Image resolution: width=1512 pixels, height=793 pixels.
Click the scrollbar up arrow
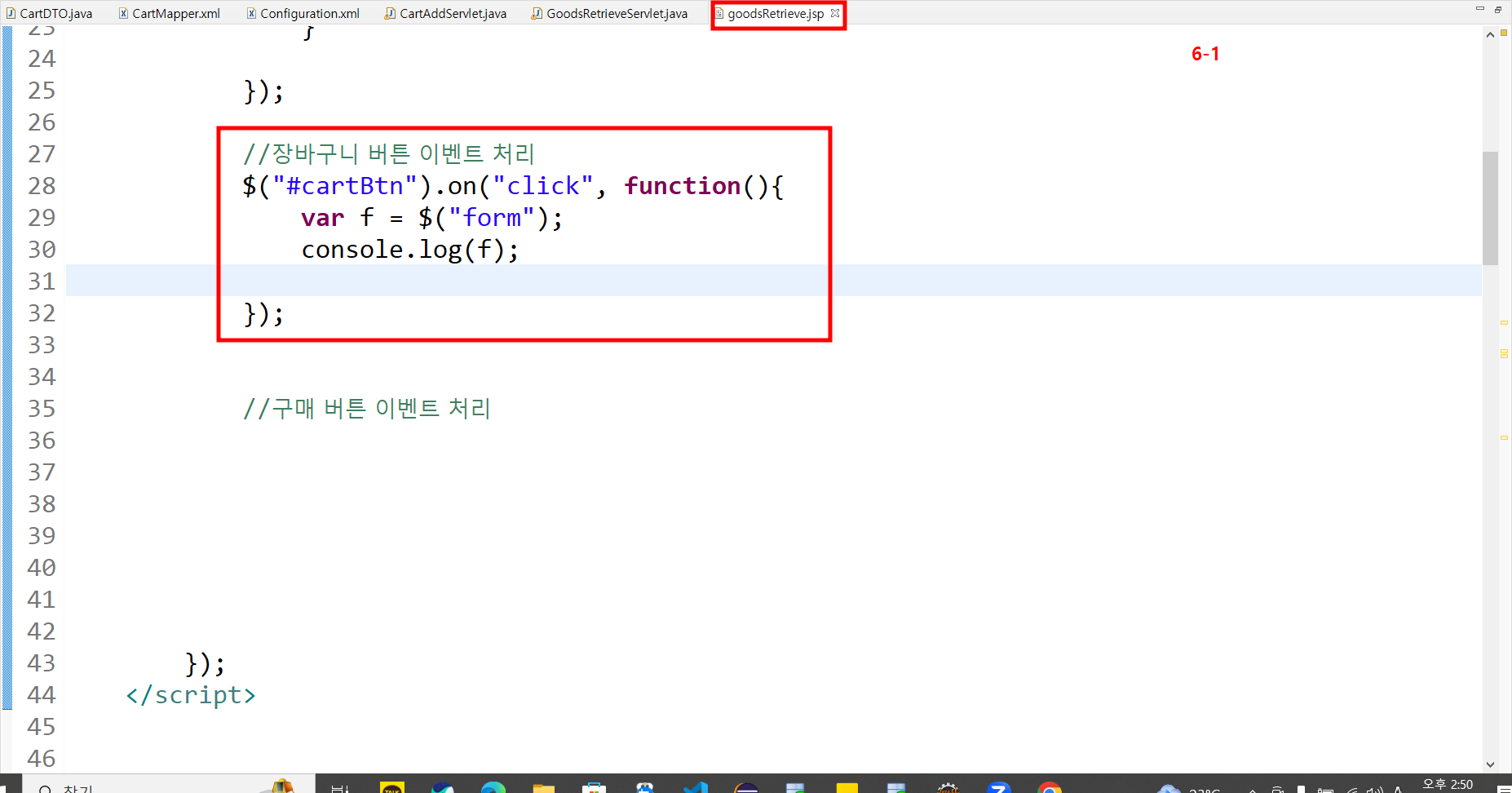coord(1490,34)
